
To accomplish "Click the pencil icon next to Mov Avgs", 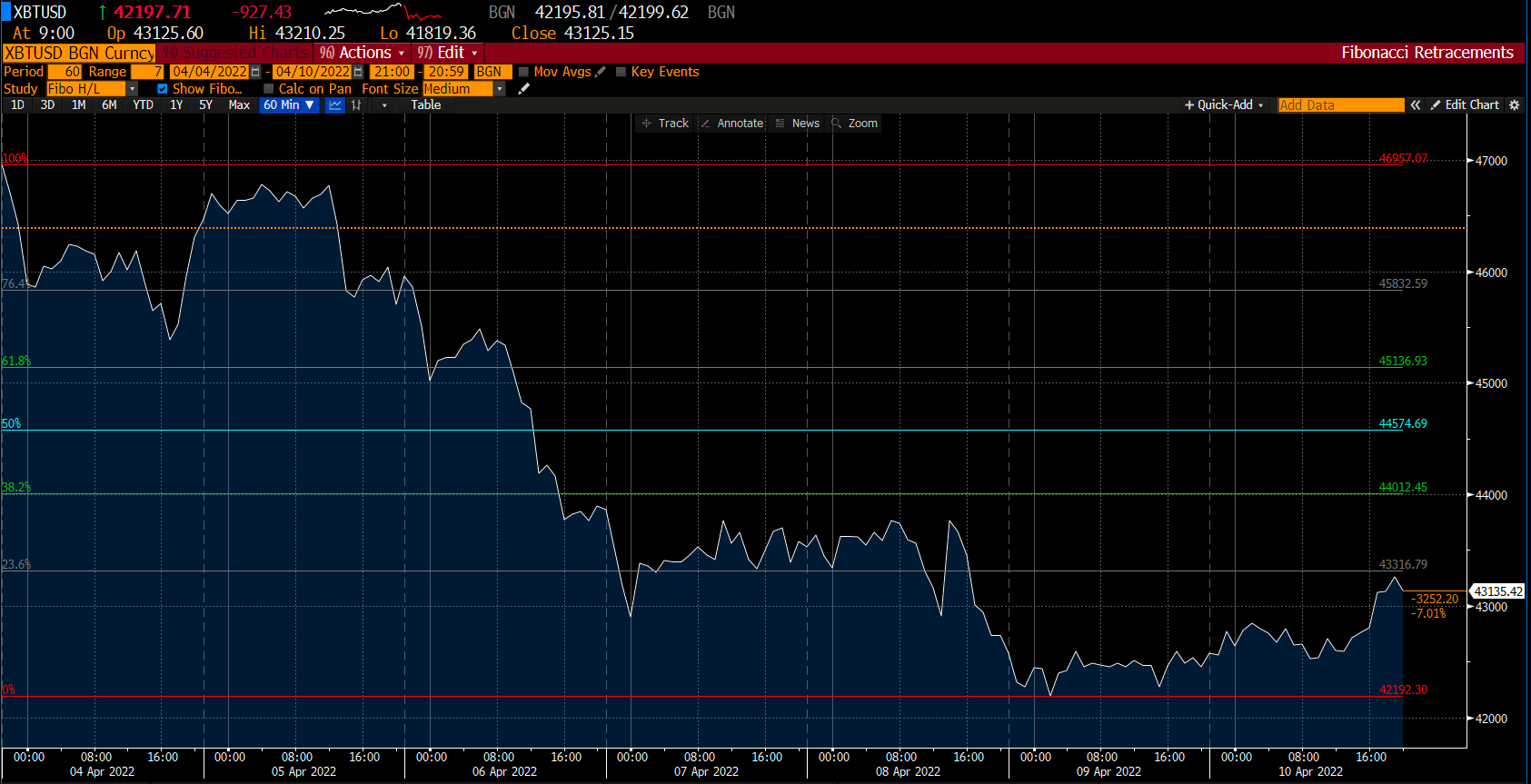I will (x=600, y=72).
